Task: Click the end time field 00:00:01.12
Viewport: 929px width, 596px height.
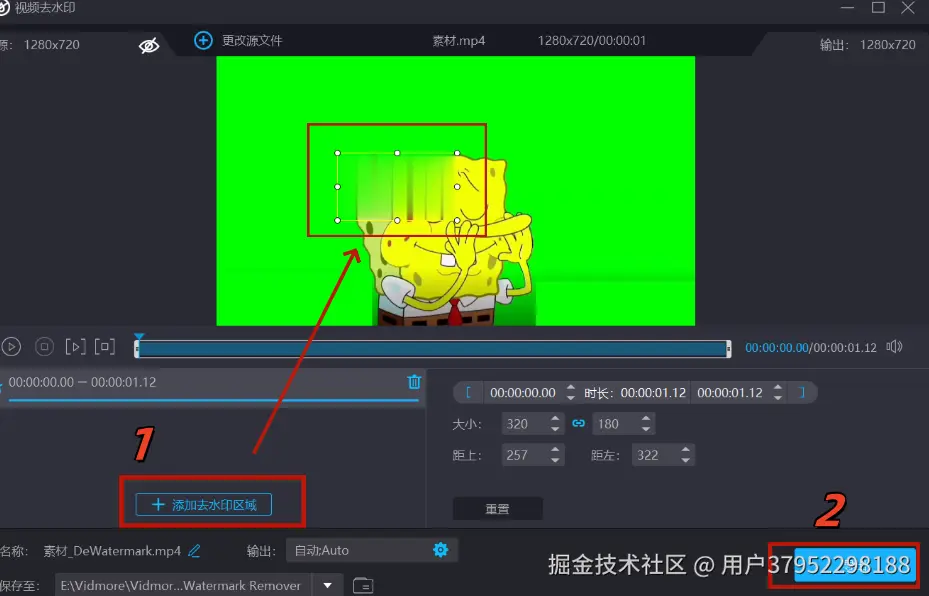Action: coord(730,392)
